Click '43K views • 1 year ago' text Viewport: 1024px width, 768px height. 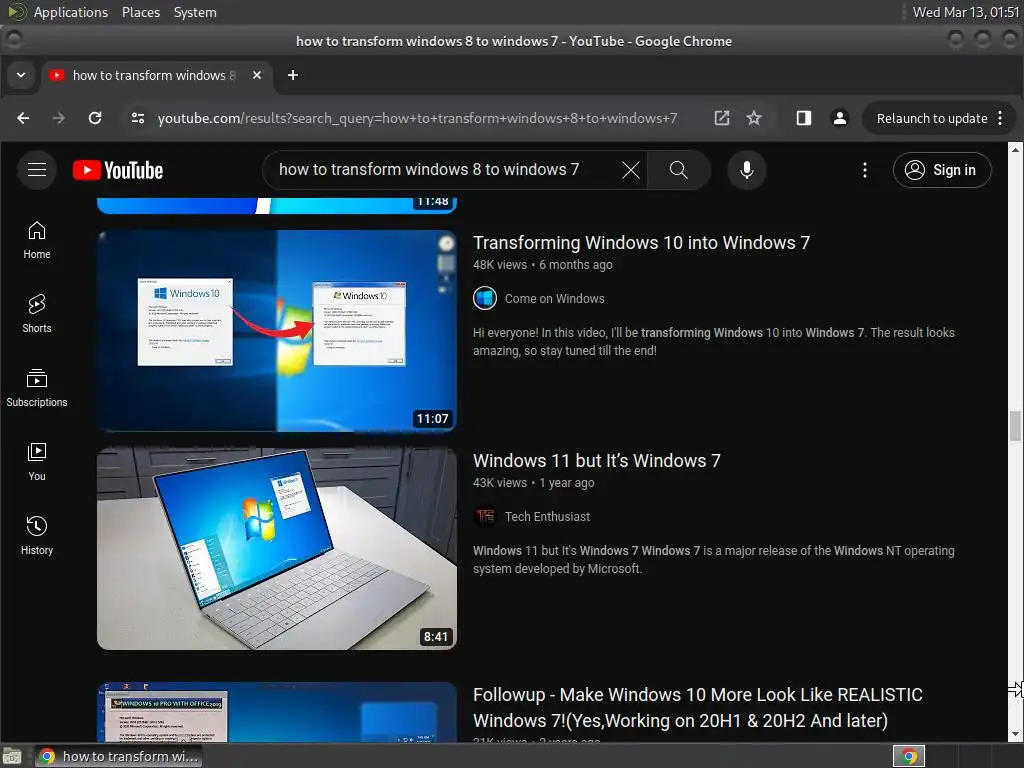[534, 483]
